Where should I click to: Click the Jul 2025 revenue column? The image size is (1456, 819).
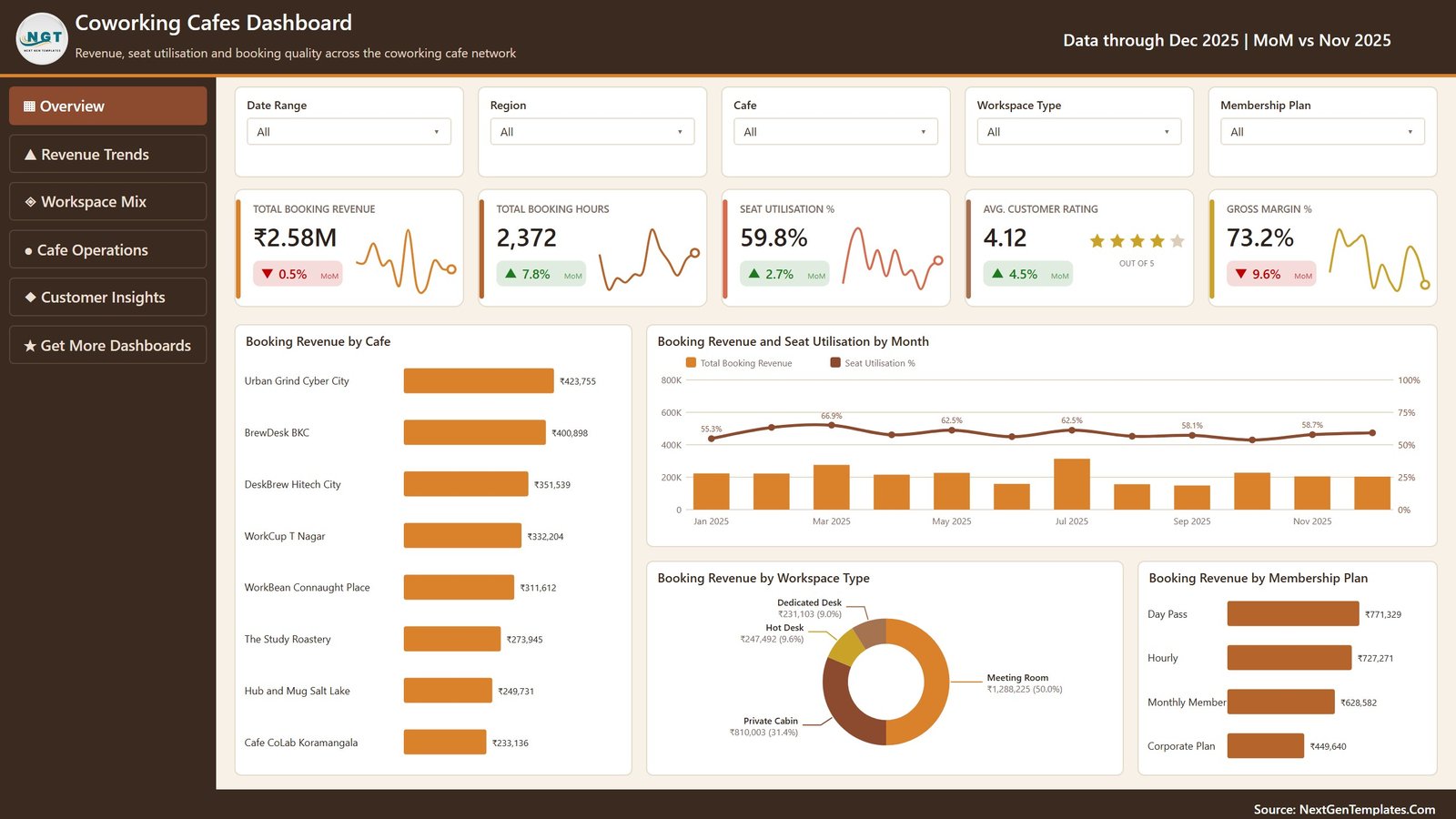[x=1072, y=484]
